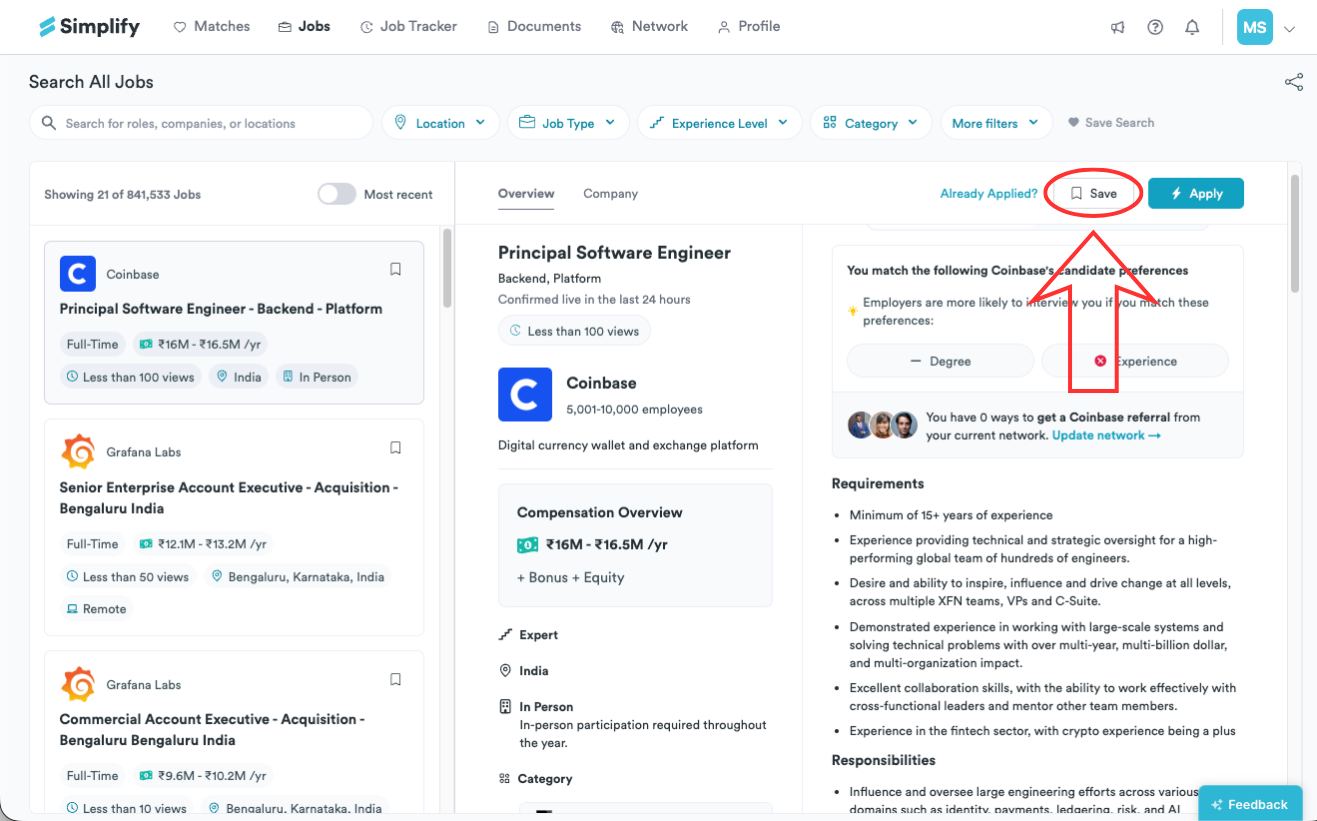The height and width of the screenshot is (821, 1317).
Task: Click the job listing scrollbar
Action: [x=447, y=268]
